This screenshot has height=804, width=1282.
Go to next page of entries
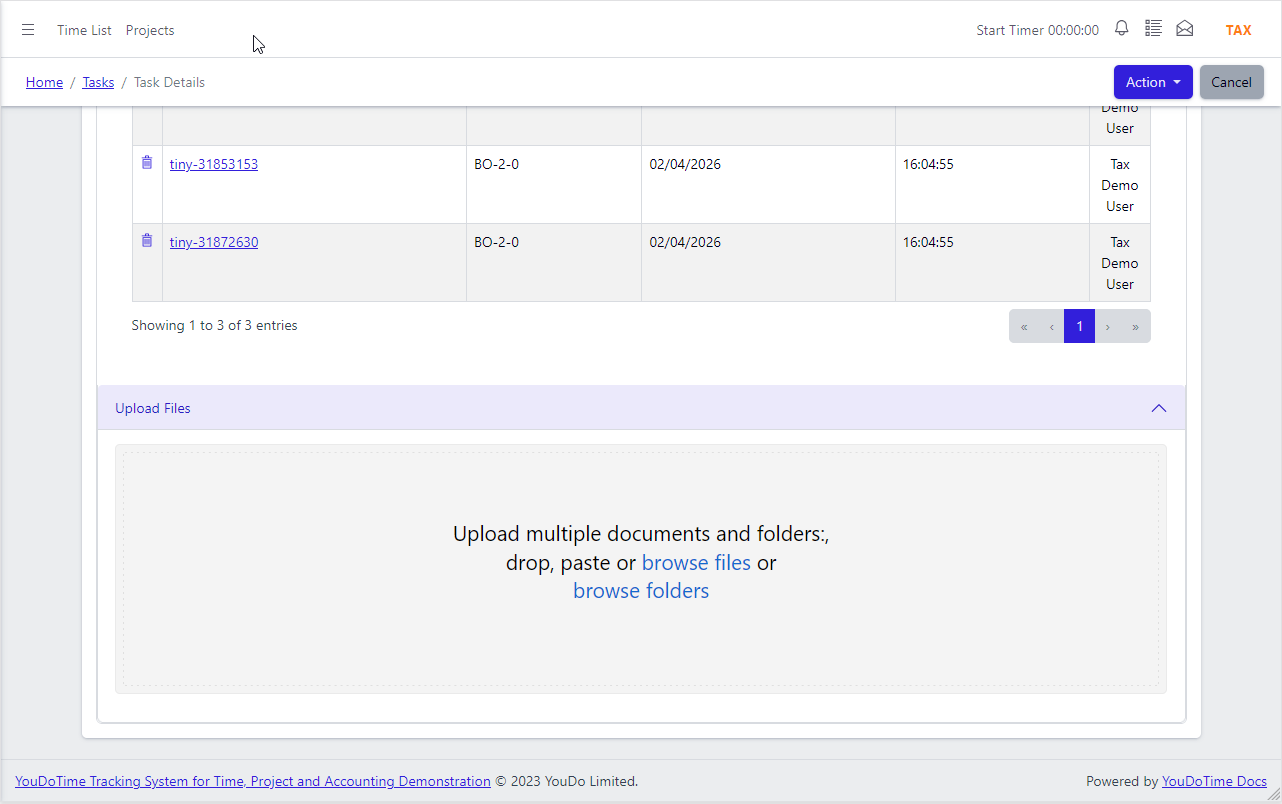(1107, 326)
